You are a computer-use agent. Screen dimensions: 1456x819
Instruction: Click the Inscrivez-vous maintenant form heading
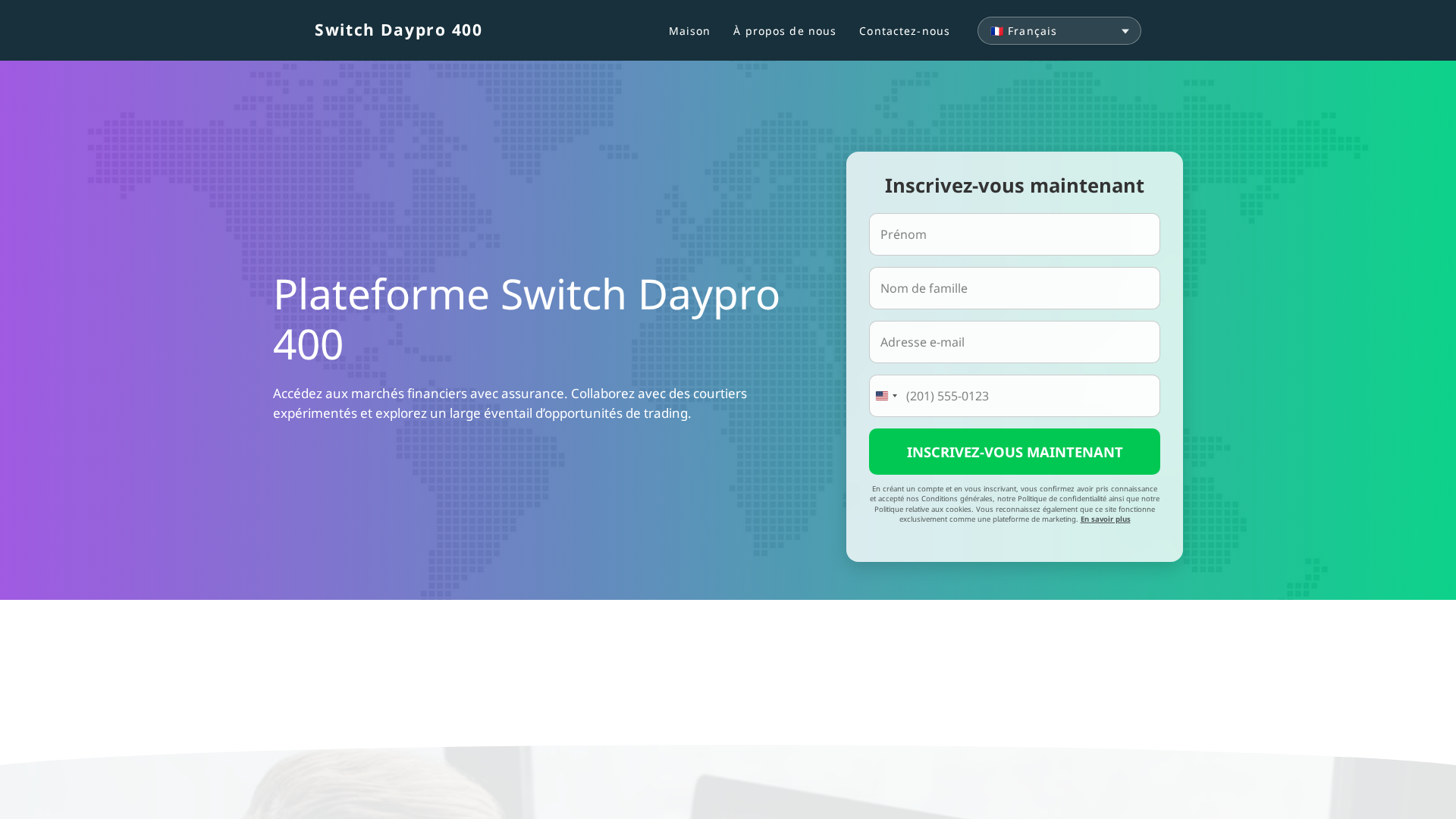(x=1014, y=185)
